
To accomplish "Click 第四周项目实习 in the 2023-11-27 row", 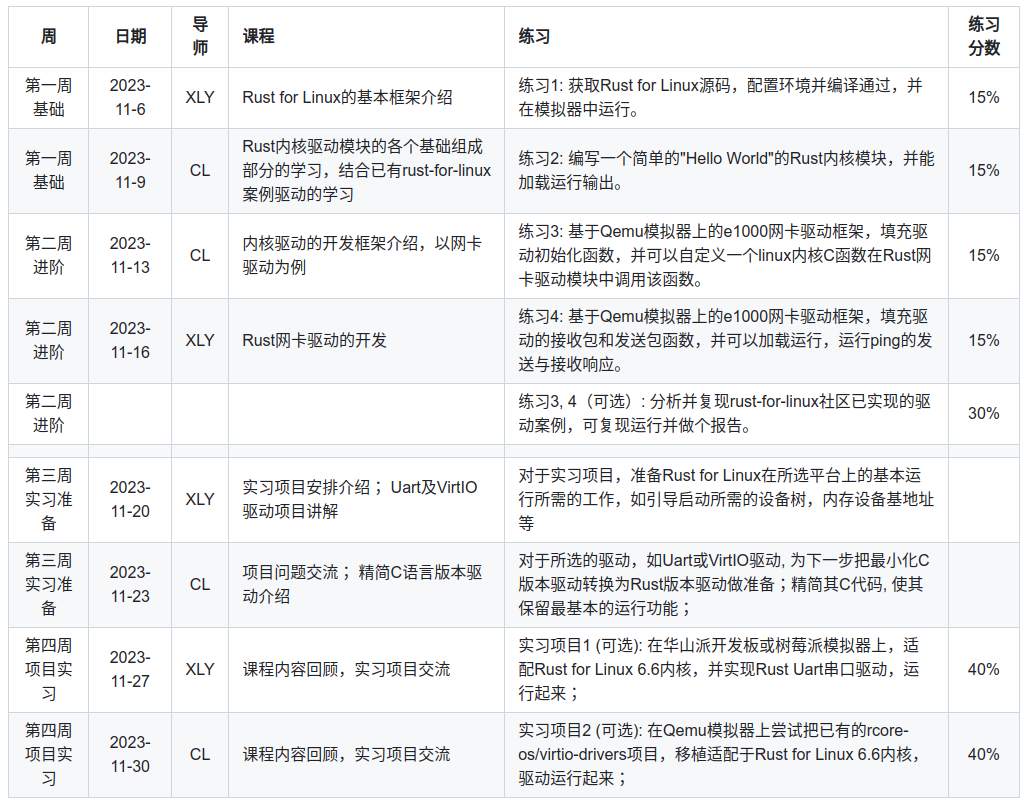I will pyautogui.click(x=49, y=670).
